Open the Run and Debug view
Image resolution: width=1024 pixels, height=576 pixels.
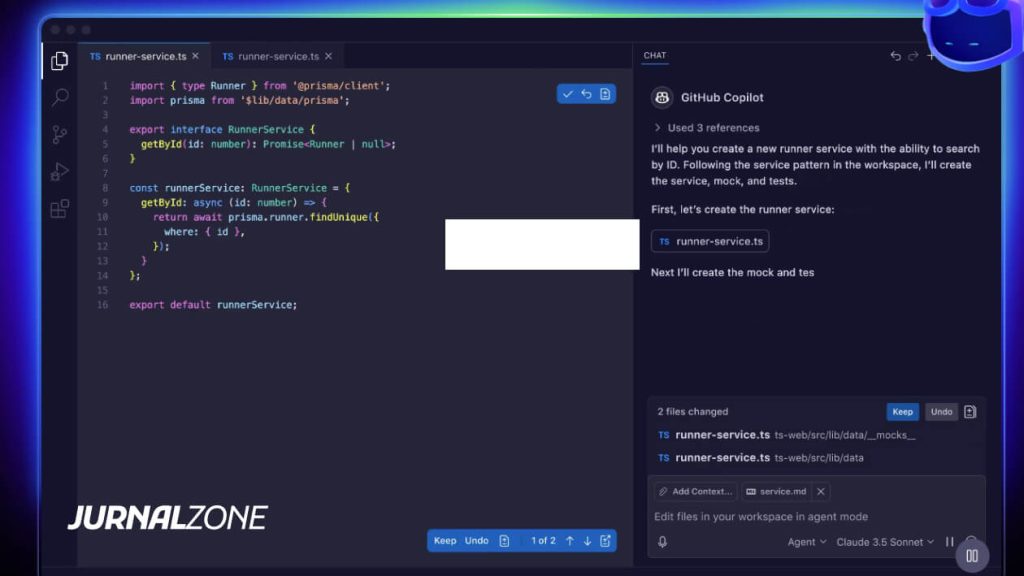(x=59, y=171)
